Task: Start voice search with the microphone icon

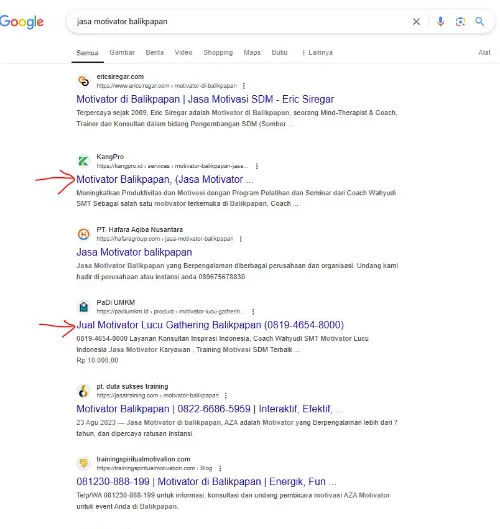Action: coord(440,22)
